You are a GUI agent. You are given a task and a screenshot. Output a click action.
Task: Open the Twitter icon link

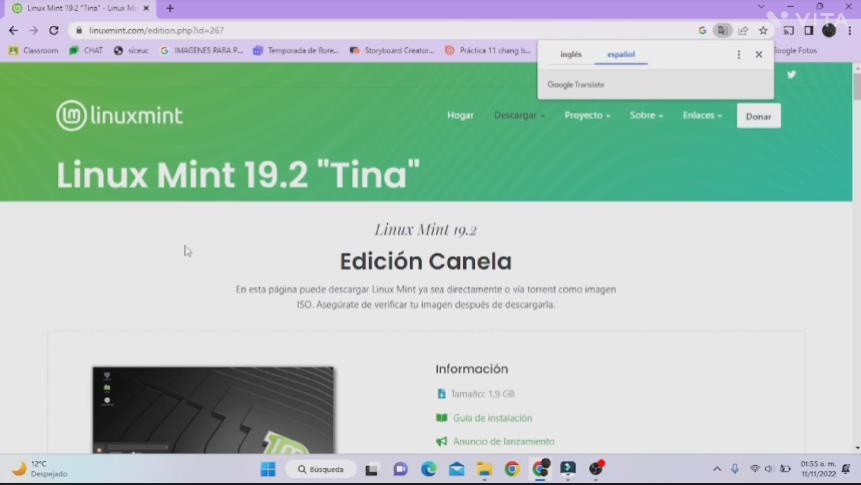click(x=791, y=75)
